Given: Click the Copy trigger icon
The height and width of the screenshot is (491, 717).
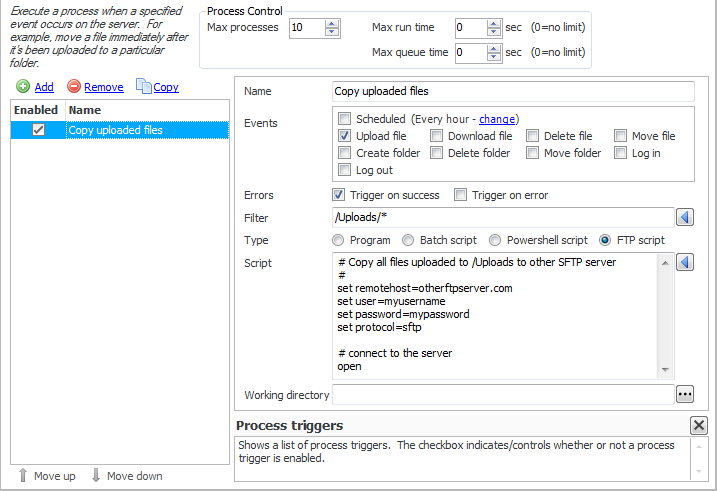Looking at the screenshot, I should [143, 87].
